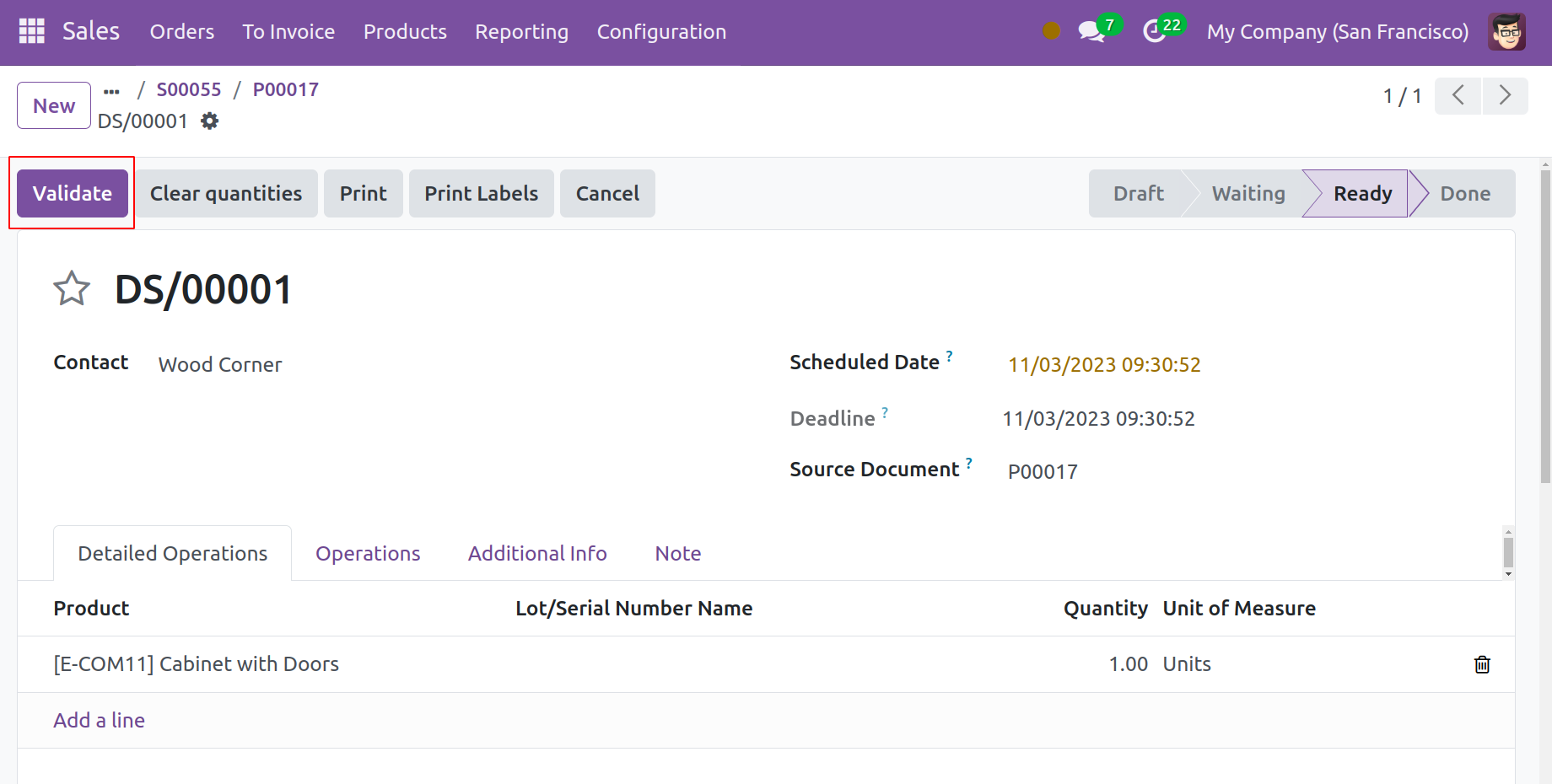This screenshot has height=784, width=1552.
Task: Click Add a line
Action: (100, 720)
